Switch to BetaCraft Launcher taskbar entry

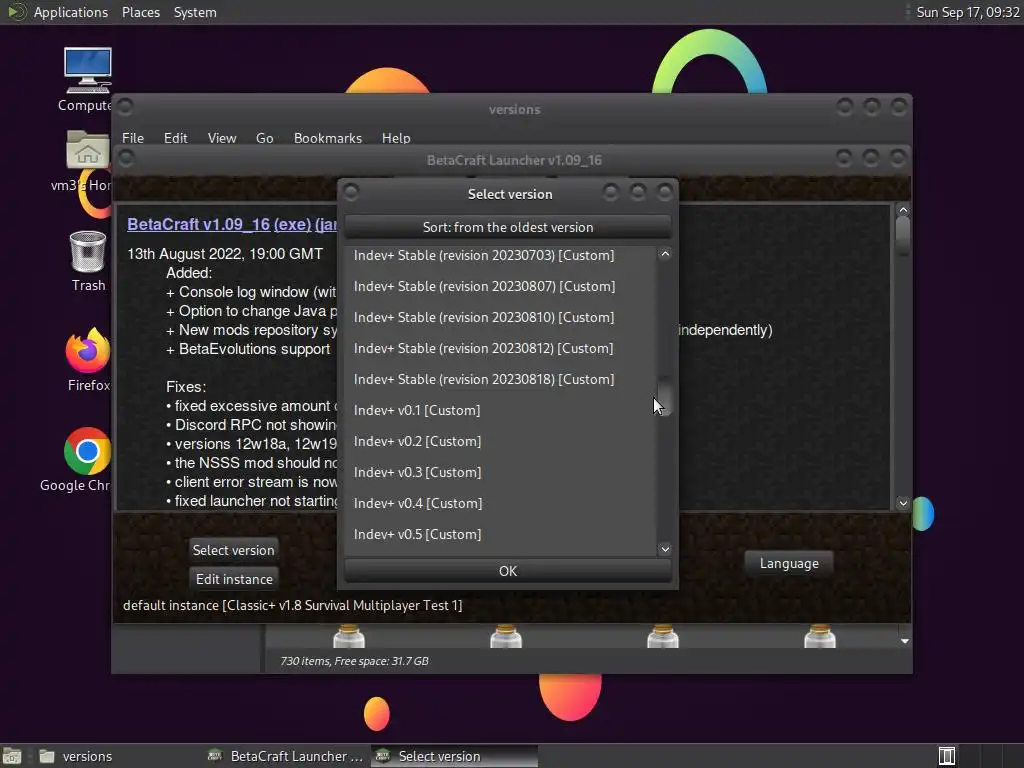(285, 756)
